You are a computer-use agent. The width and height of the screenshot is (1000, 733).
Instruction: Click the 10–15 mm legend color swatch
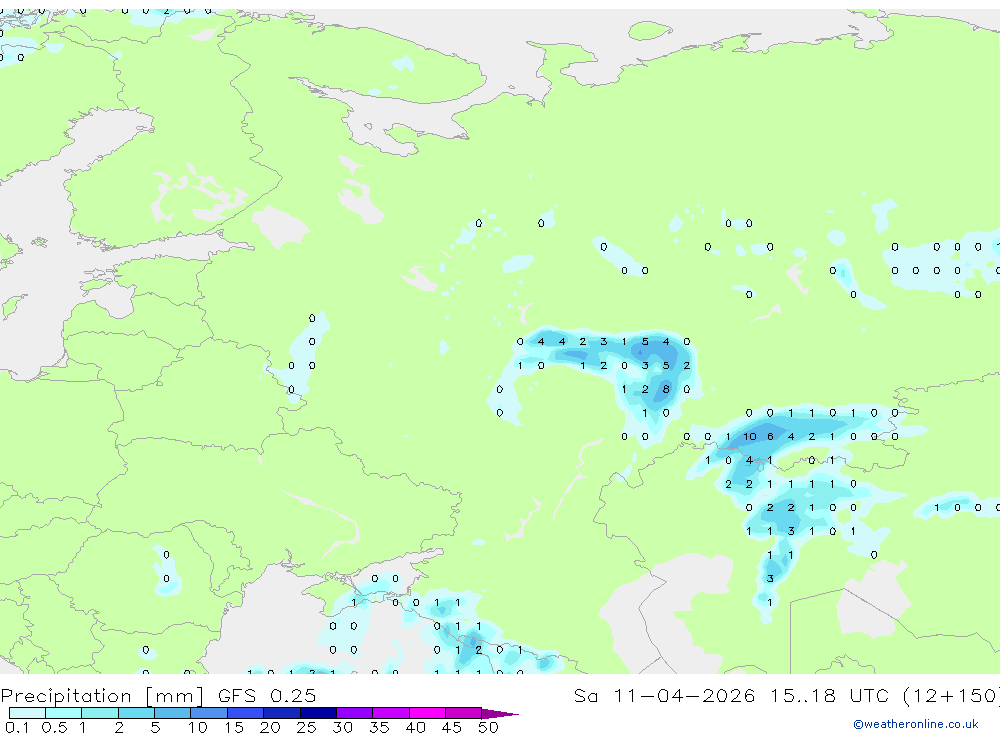(209, 713)
